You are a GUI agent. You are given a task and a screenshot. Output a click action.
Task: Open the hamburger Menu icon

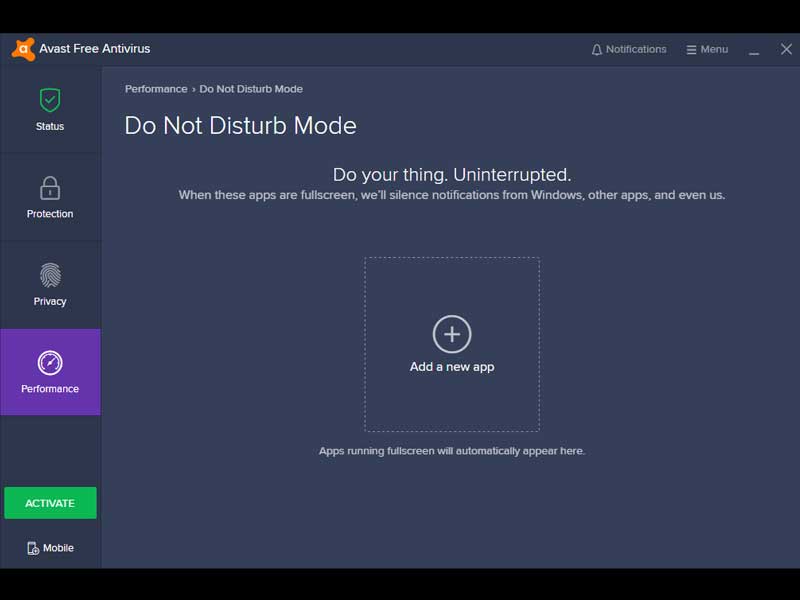tap(691, 50)
